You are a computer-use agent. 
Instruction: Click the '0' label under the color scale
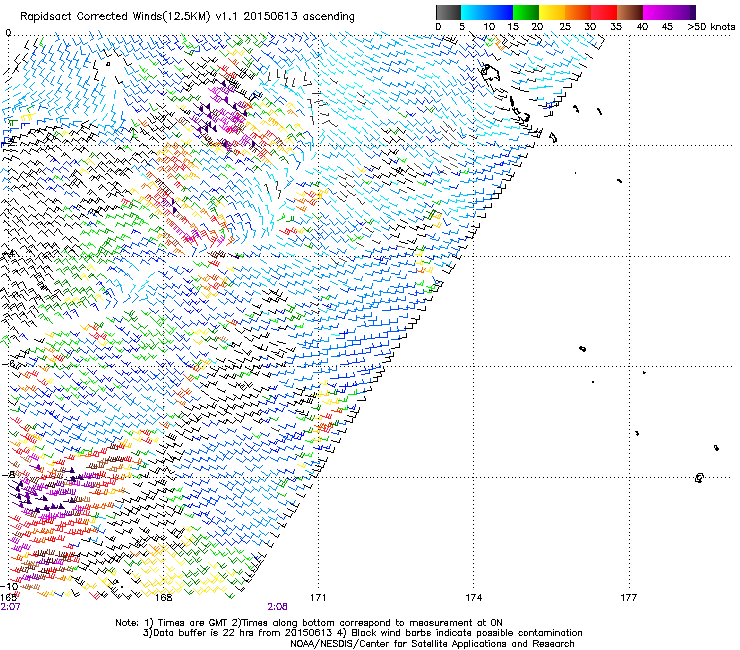tap(438, 27)
